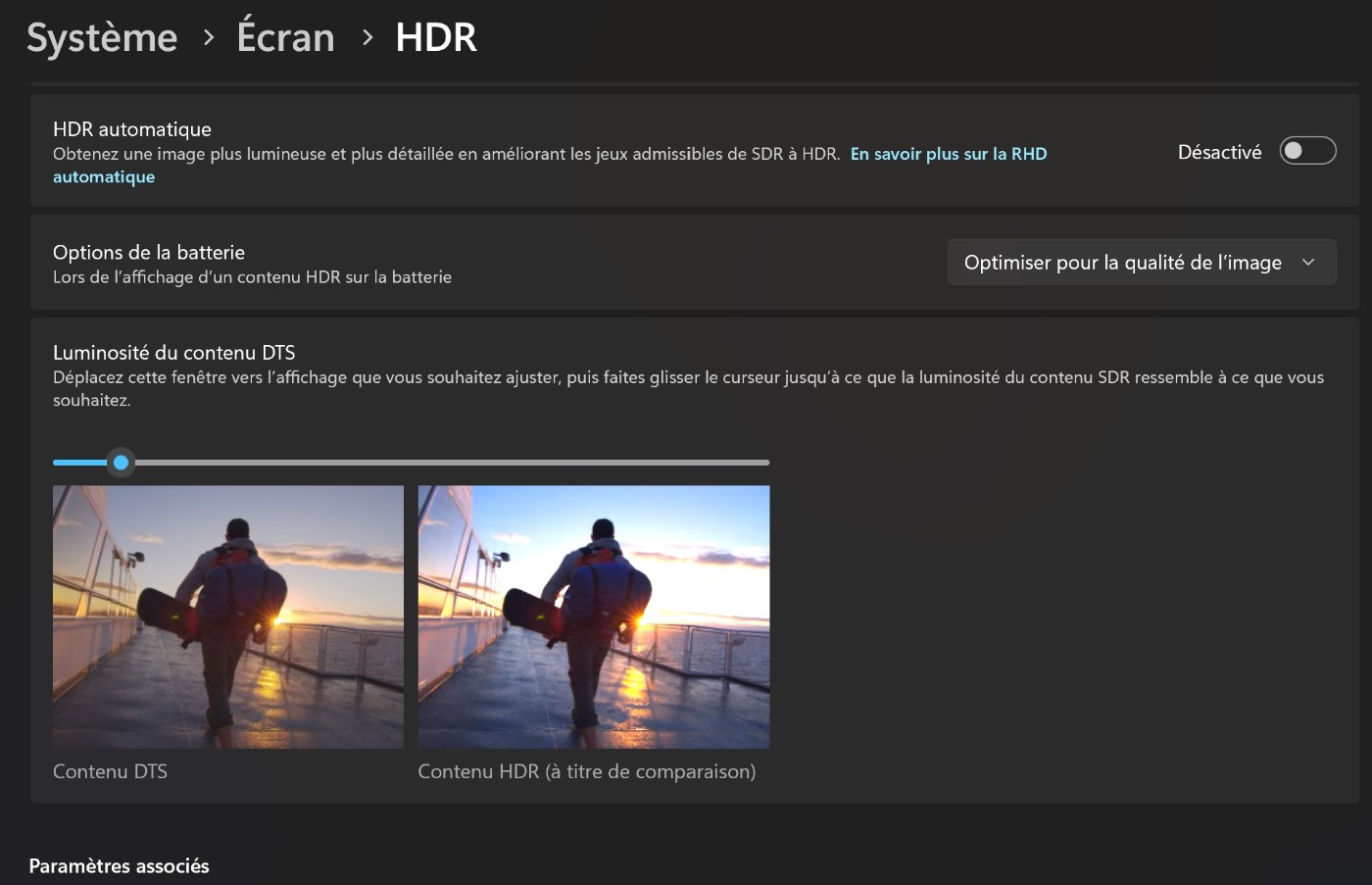Click the DTS brightness slider thumb
The width and height of the screenshot is (1372, 885).
[121, 463]
